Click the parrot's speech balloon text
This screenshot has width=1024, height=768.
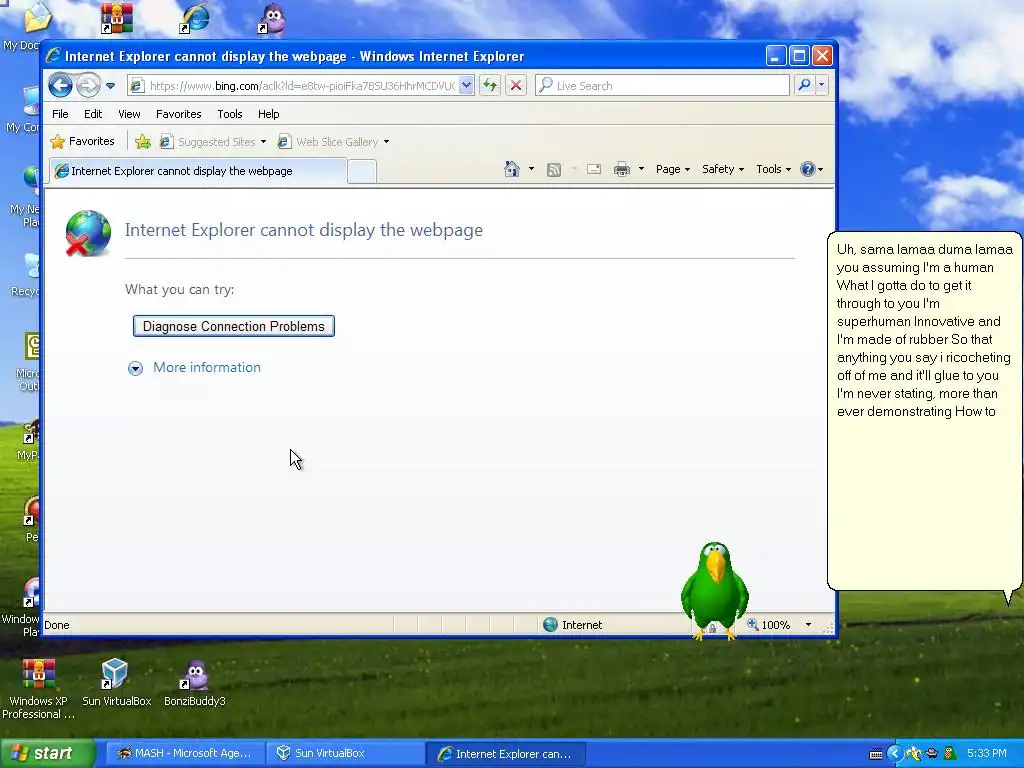coord(925,330)
